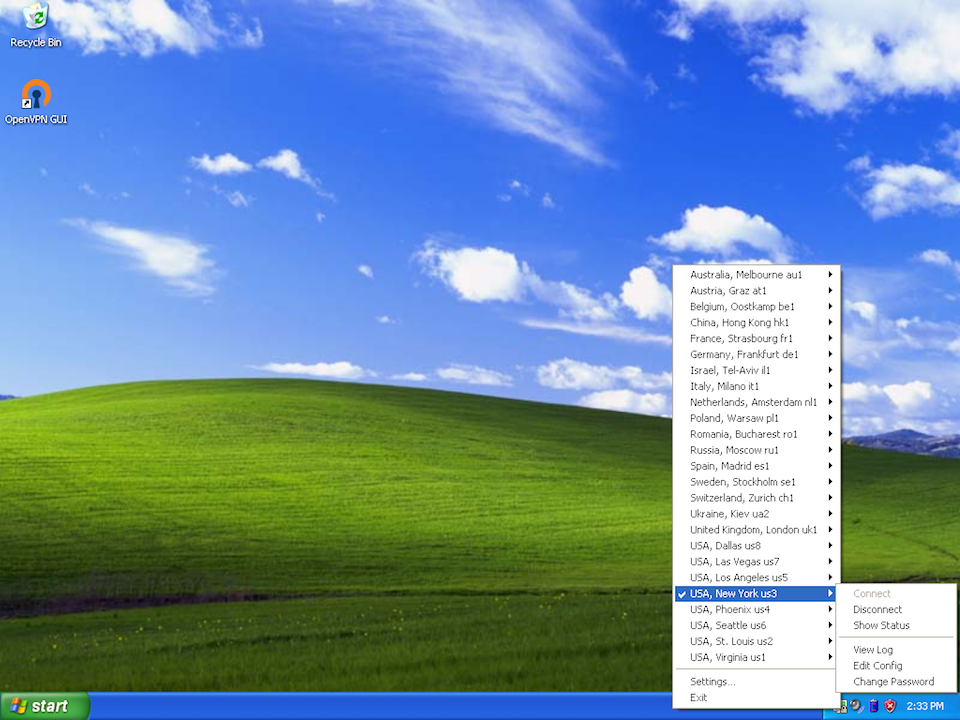Viewport: 960px width, 720px height.
Task: Choose Exit in the OpenVPN menu
Action: [x=756, y=697]
